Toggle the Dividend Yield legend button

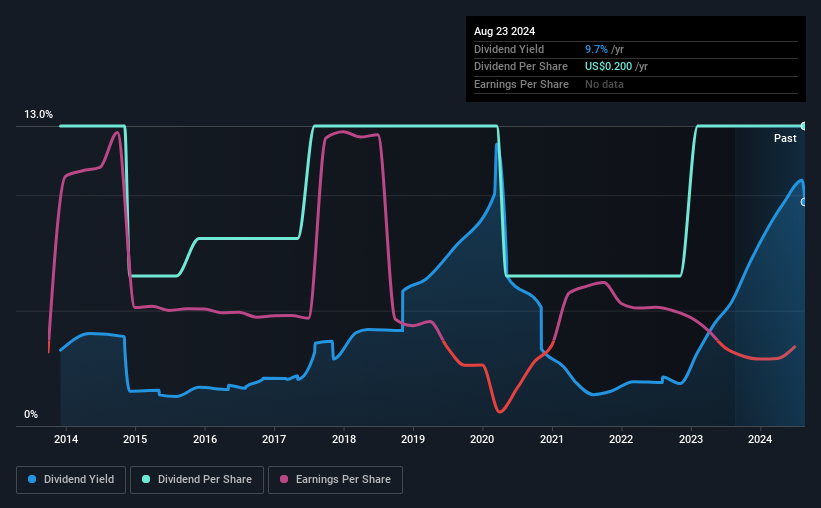(x=71, y=479)
